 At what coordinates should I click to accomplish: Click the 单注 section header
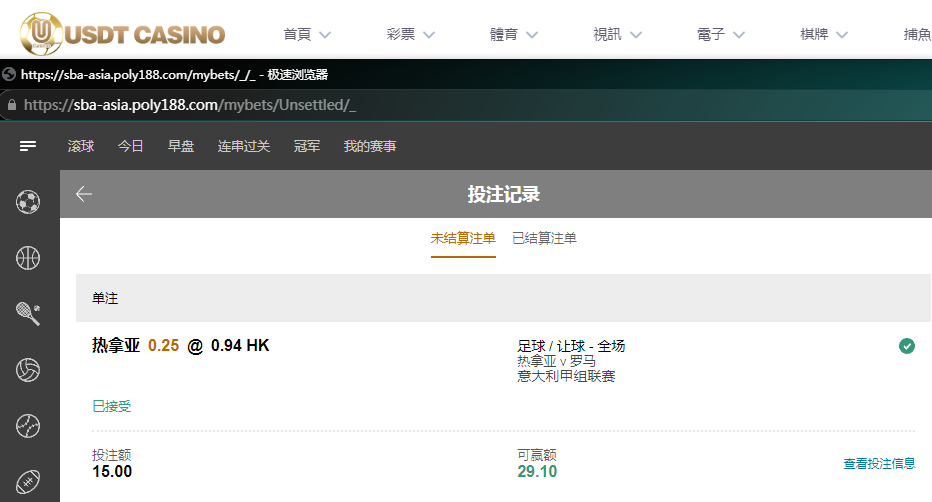(503, 298)
